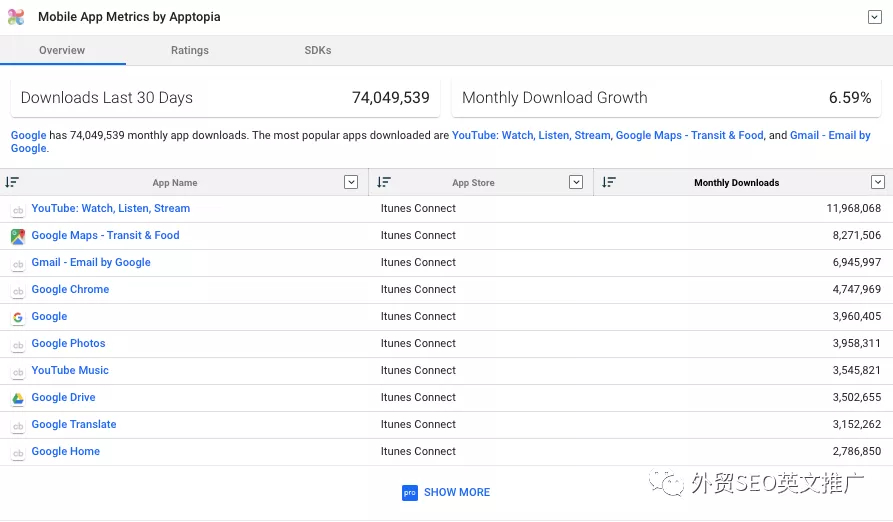Open the Google Home app link
The width and height of the screenshot is (893, 522).
click(65, 451)
